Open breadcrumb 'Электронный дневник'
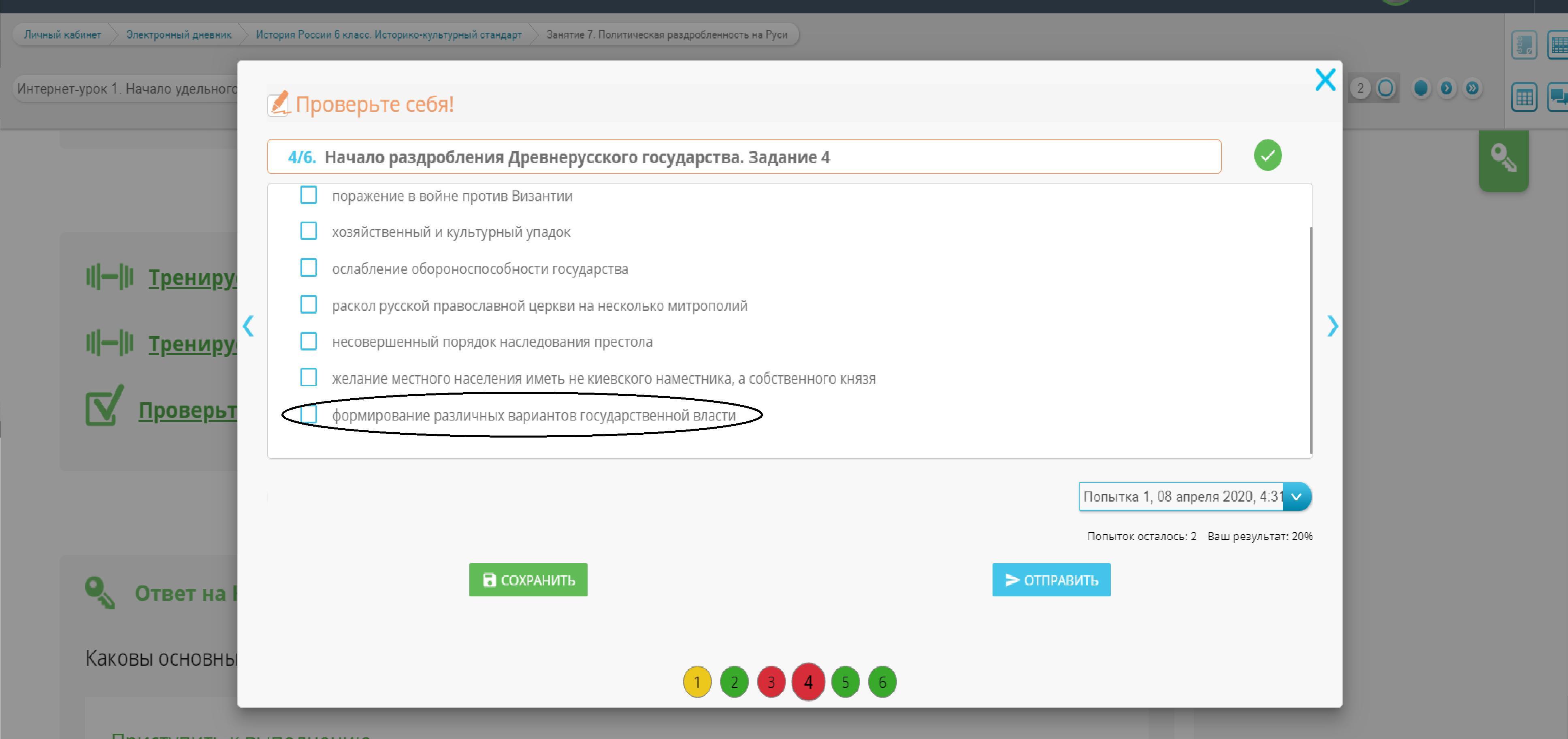This screenshot has height=739, width=1568. click(178, 35)
